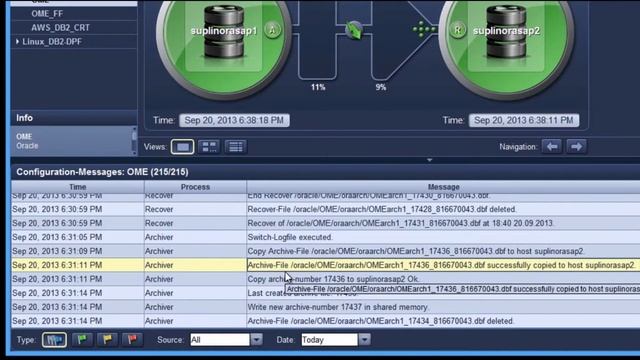
Task: Sort by the Time column header
Action: [x=78, y=187]
